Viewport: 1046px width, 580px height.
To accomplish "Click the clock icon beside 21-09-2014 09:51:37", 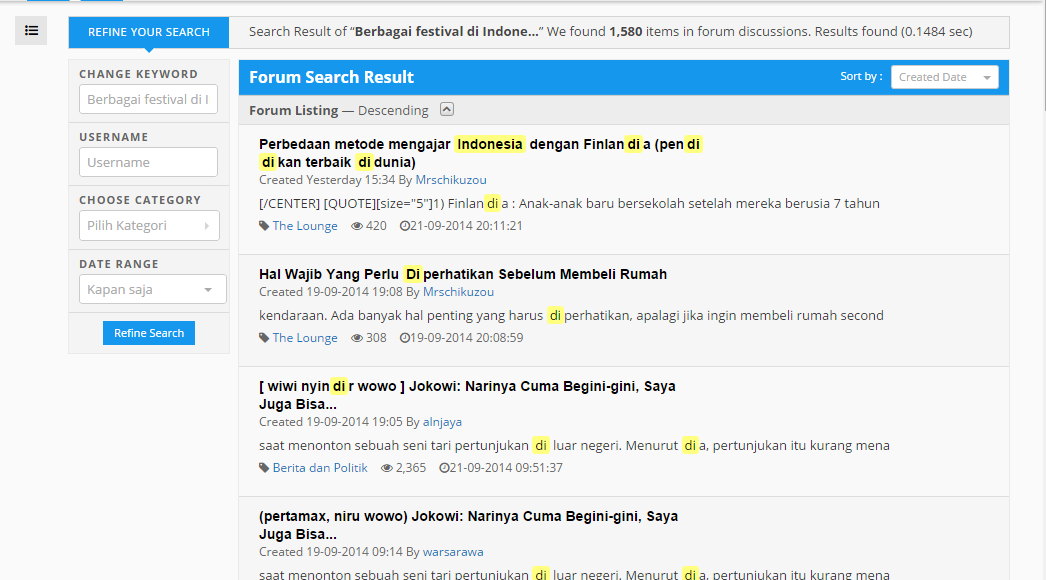I will (x=444, y=469).
